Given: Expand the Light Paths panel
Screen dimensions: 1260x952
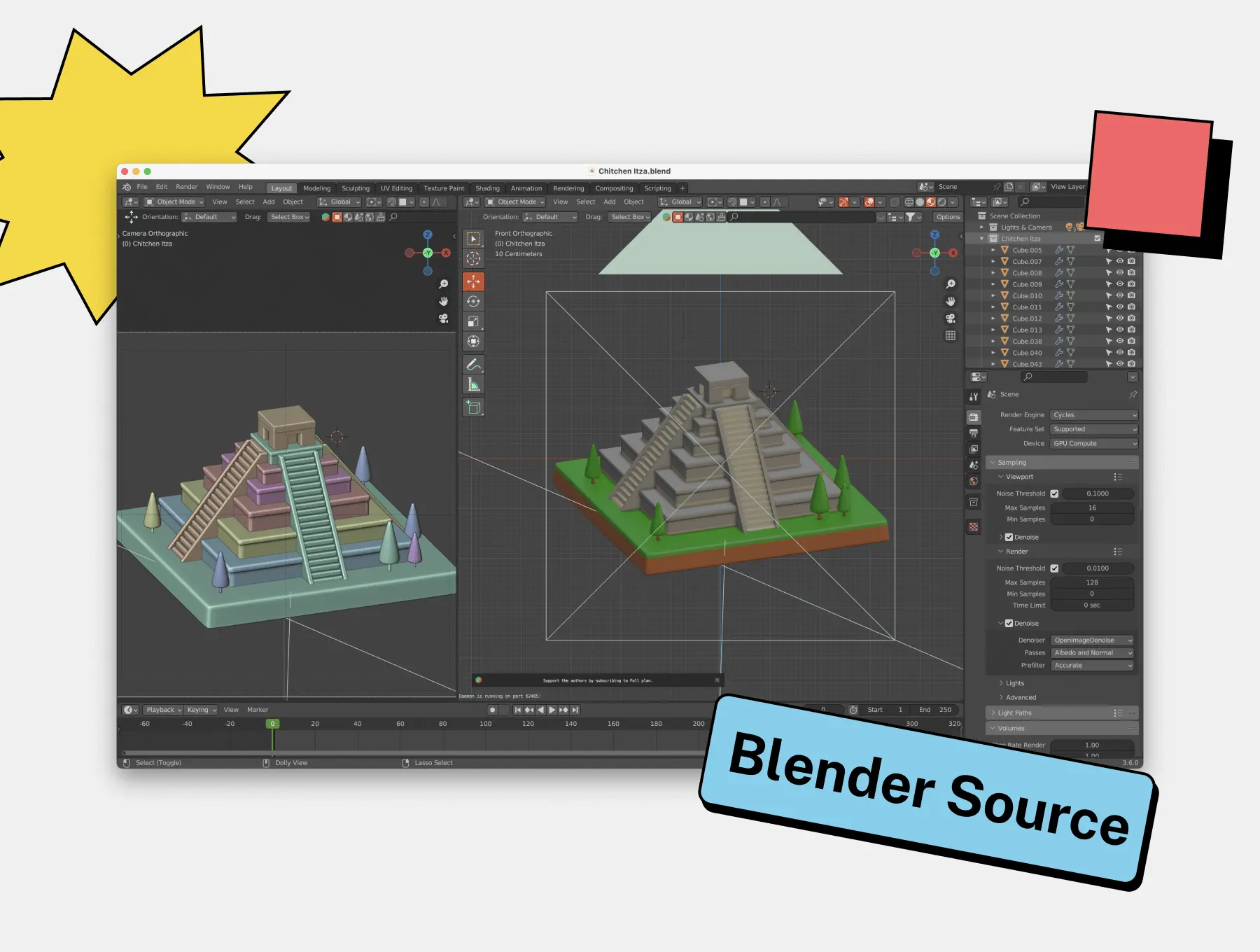Looking at the screenshot, I should click(x=1014, y=713).
